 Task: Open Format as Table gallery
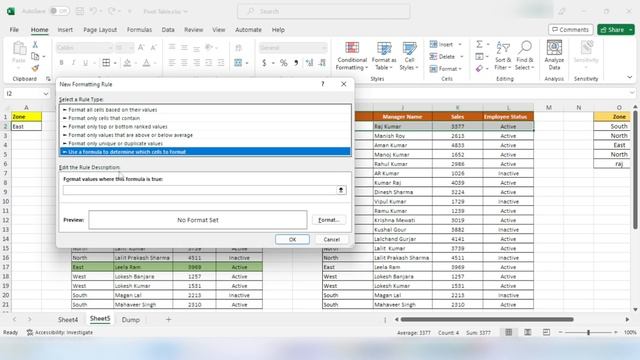click(x=384, y=56)
